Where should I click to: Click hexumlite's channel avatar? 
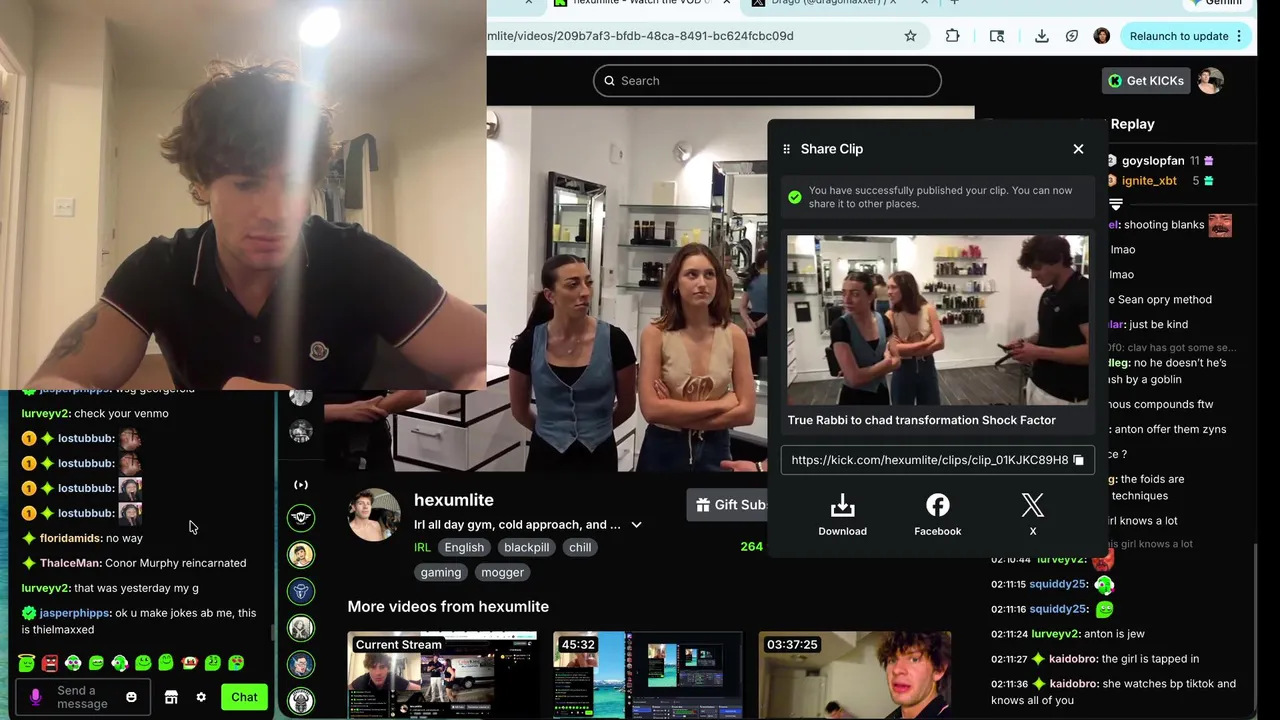point(373,515)
